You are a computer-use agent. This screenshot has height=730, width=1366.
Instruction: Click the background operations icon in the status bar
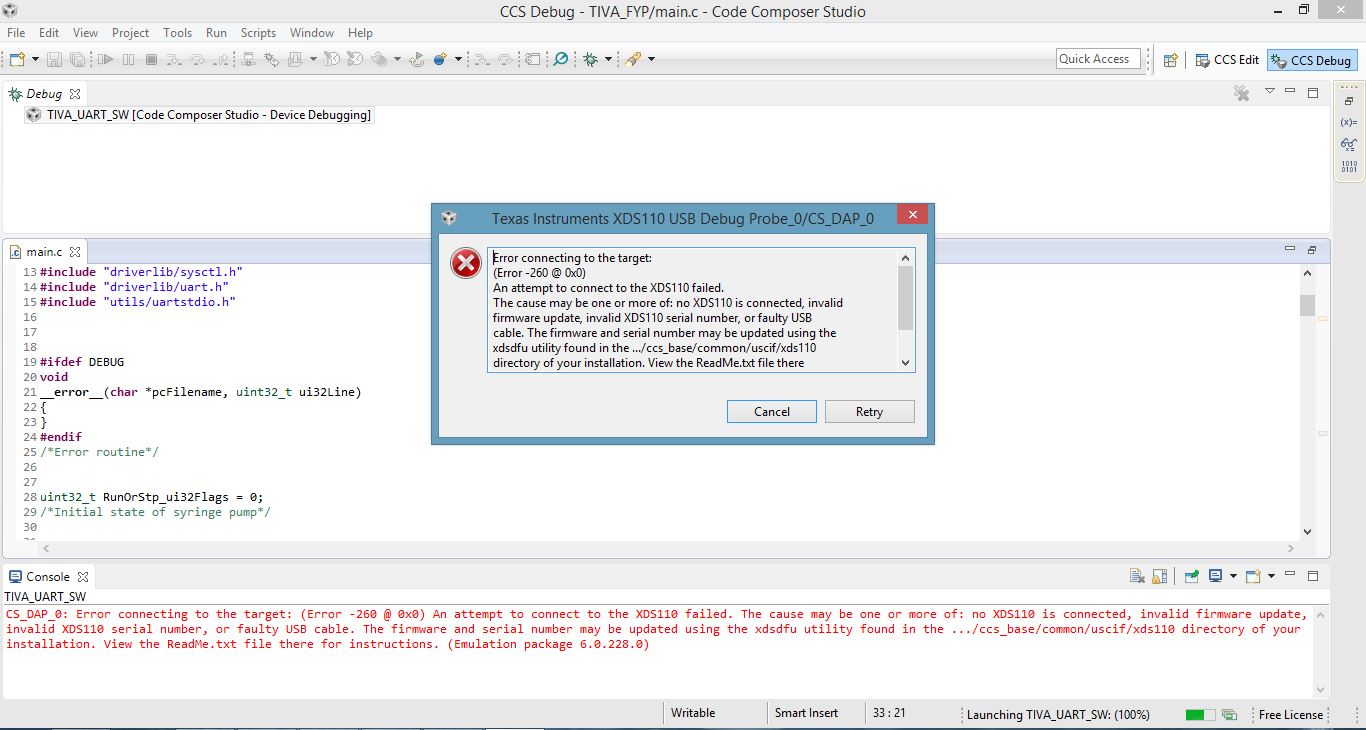1229,715
